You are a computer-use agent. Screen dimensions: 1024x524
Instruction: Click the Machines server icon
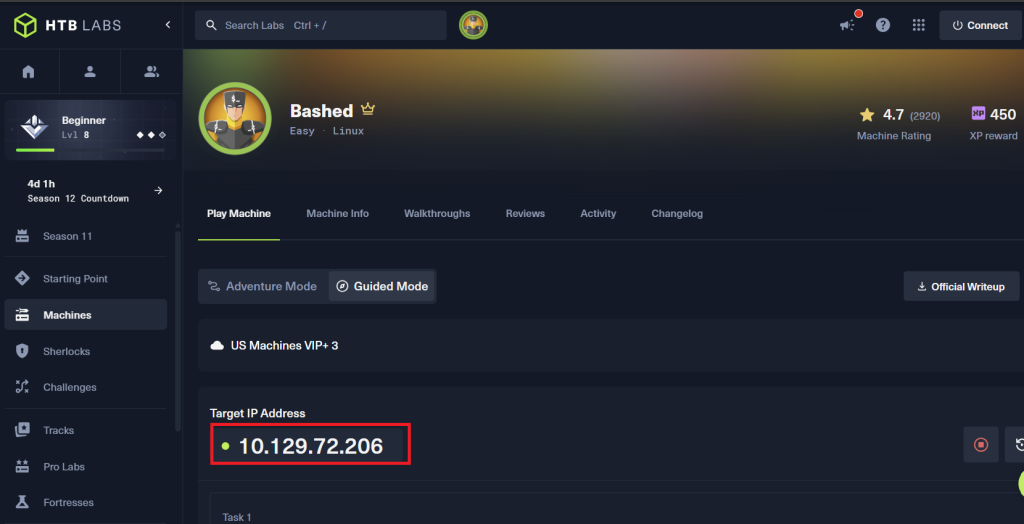tap(22, 315)
